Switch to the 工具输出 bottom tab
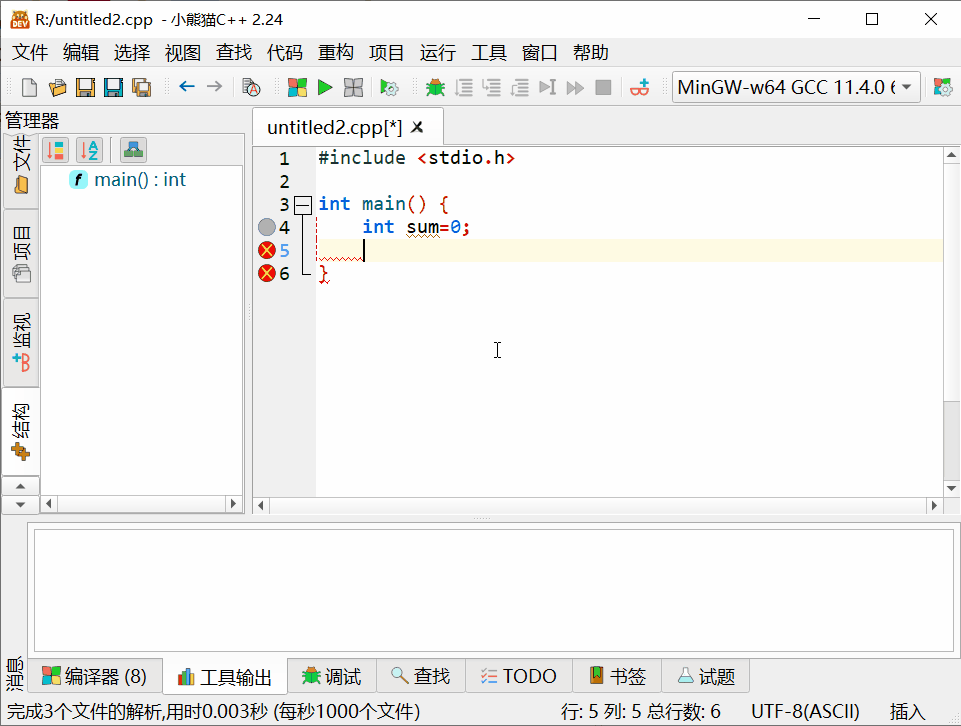Viewport: 961px width, 726px height. click(x=225, y=677)
